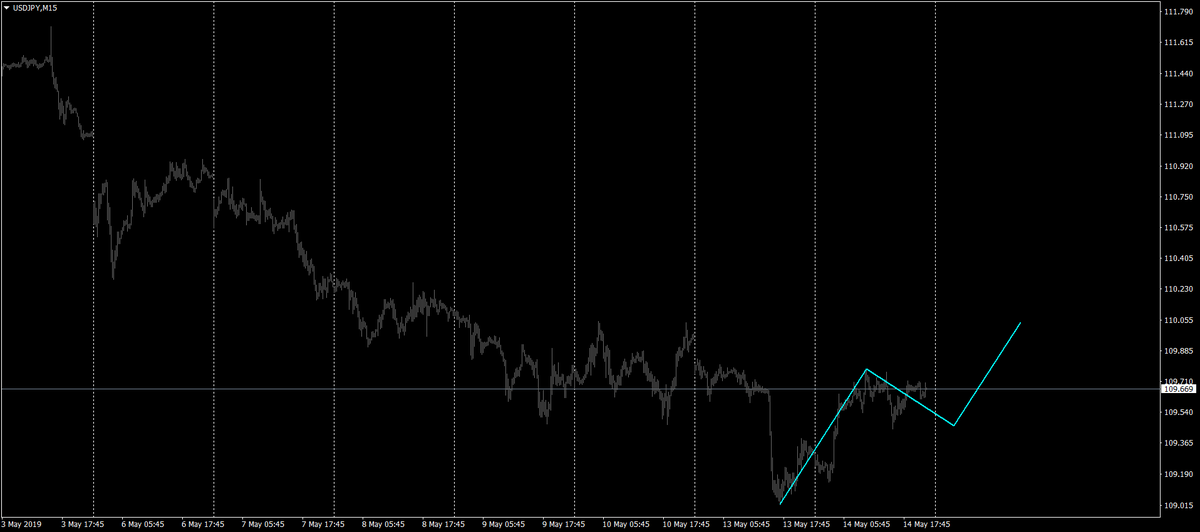Click the 10 May 05:45 time label
Image resolution: width=1200 pixels, height=532 pixels.
(628, 522)
